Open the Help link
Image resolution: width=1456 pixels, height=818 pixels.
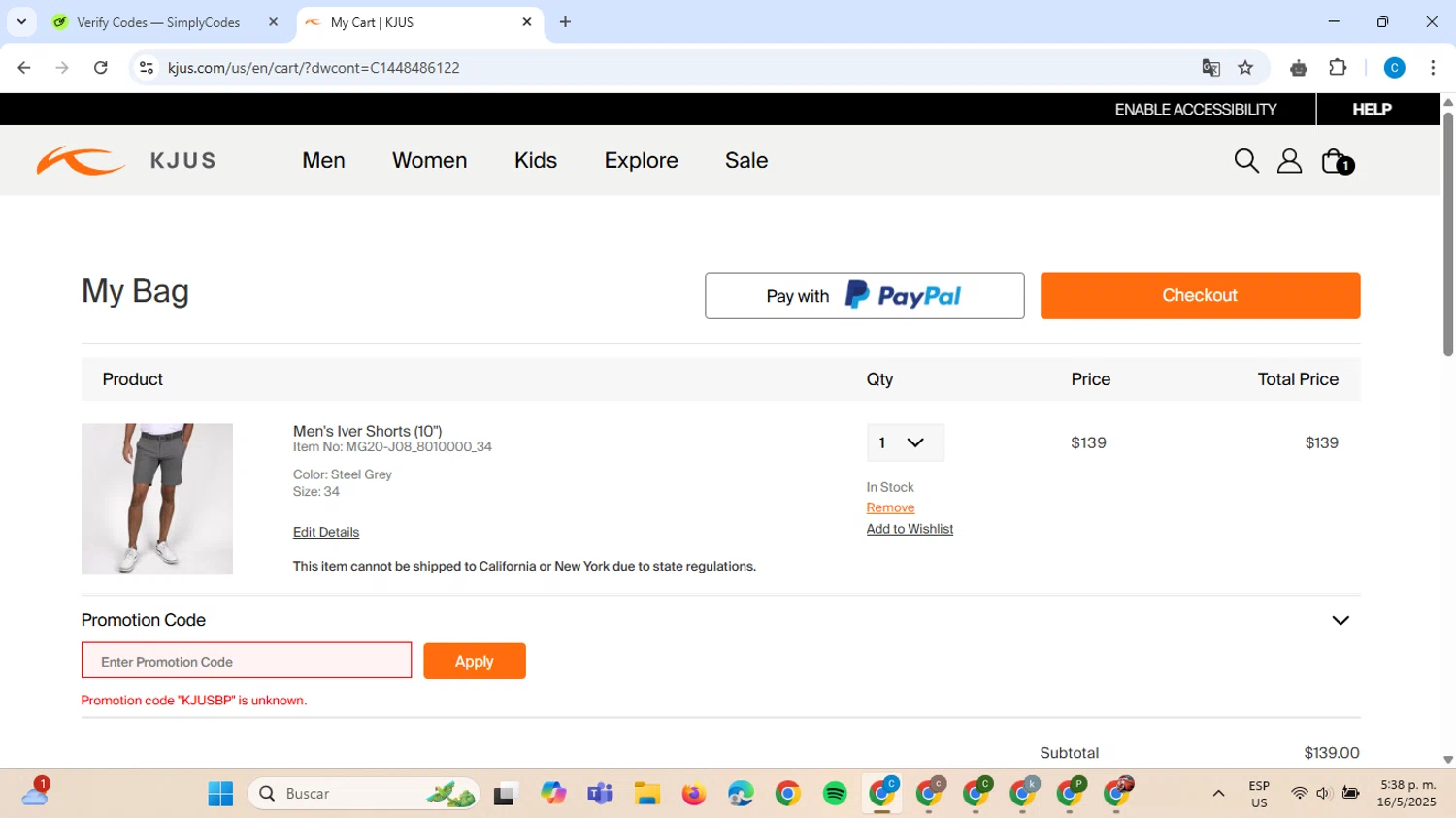(x=1372, y=110)
